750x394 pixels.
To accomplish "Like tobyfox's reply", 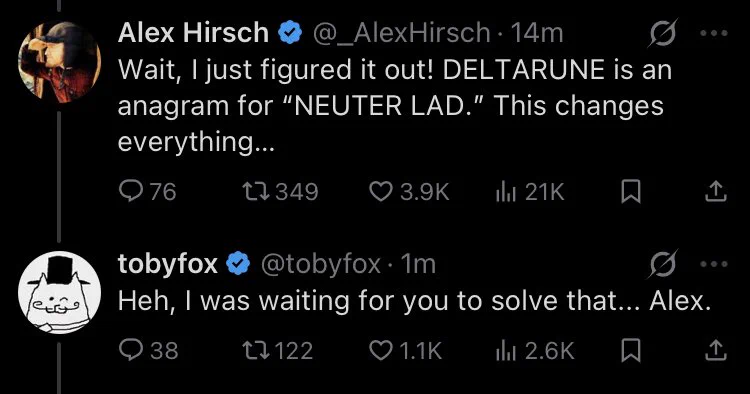I will pos(406,350).
